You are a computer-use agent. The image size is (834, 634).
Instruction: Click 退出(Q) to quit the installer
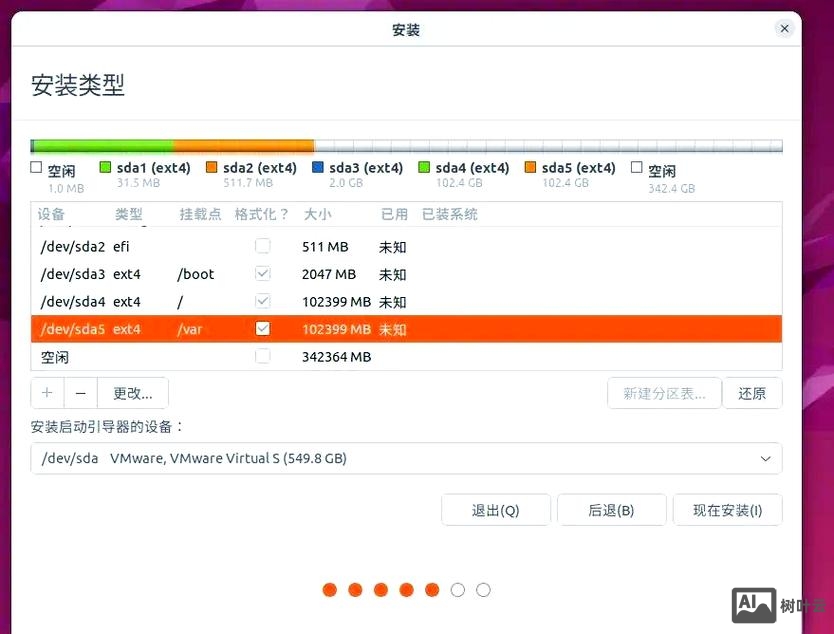[x=495, y=509]
